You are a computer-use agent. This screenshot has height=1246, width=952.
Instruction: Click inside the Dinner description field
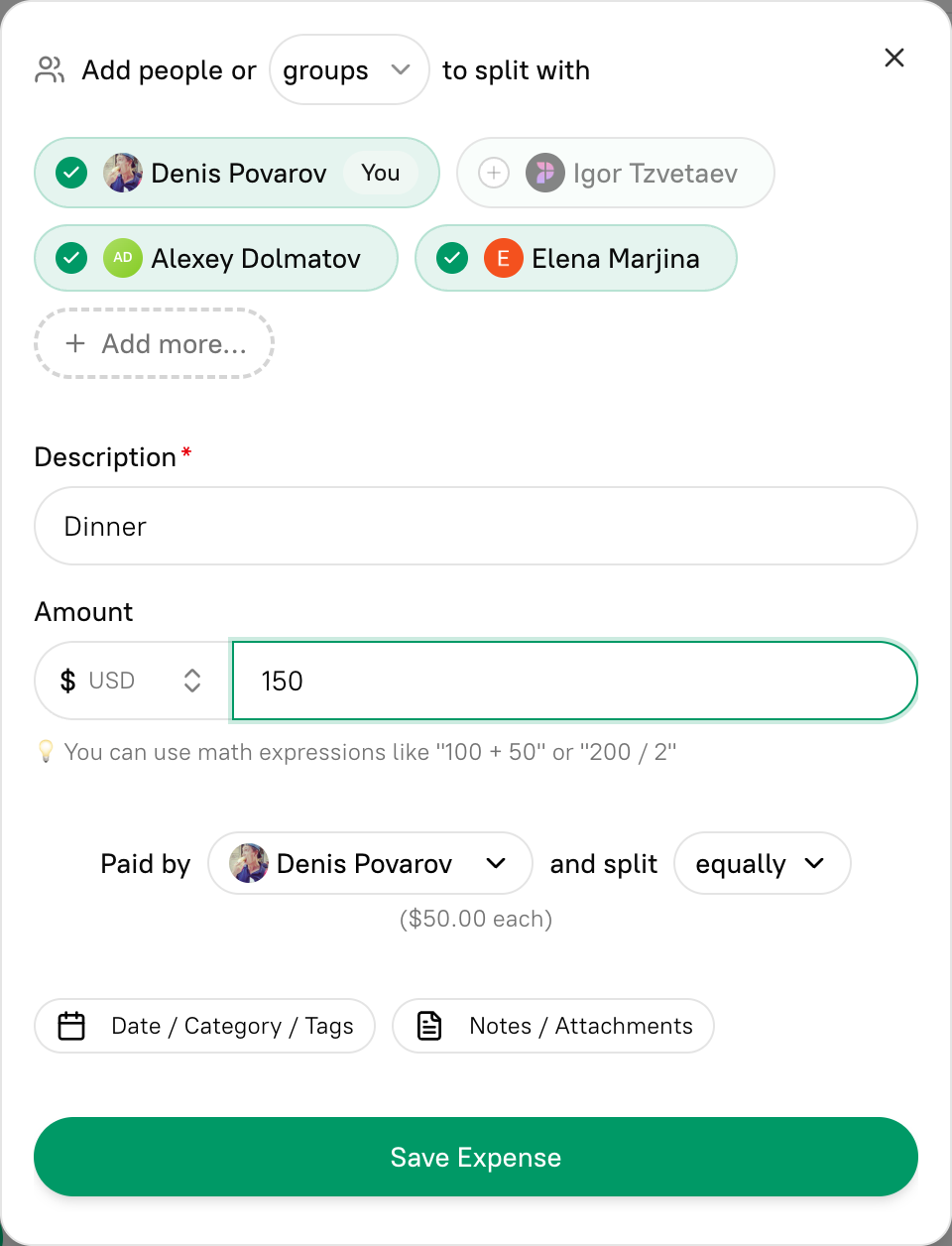(x=476, y=526)
